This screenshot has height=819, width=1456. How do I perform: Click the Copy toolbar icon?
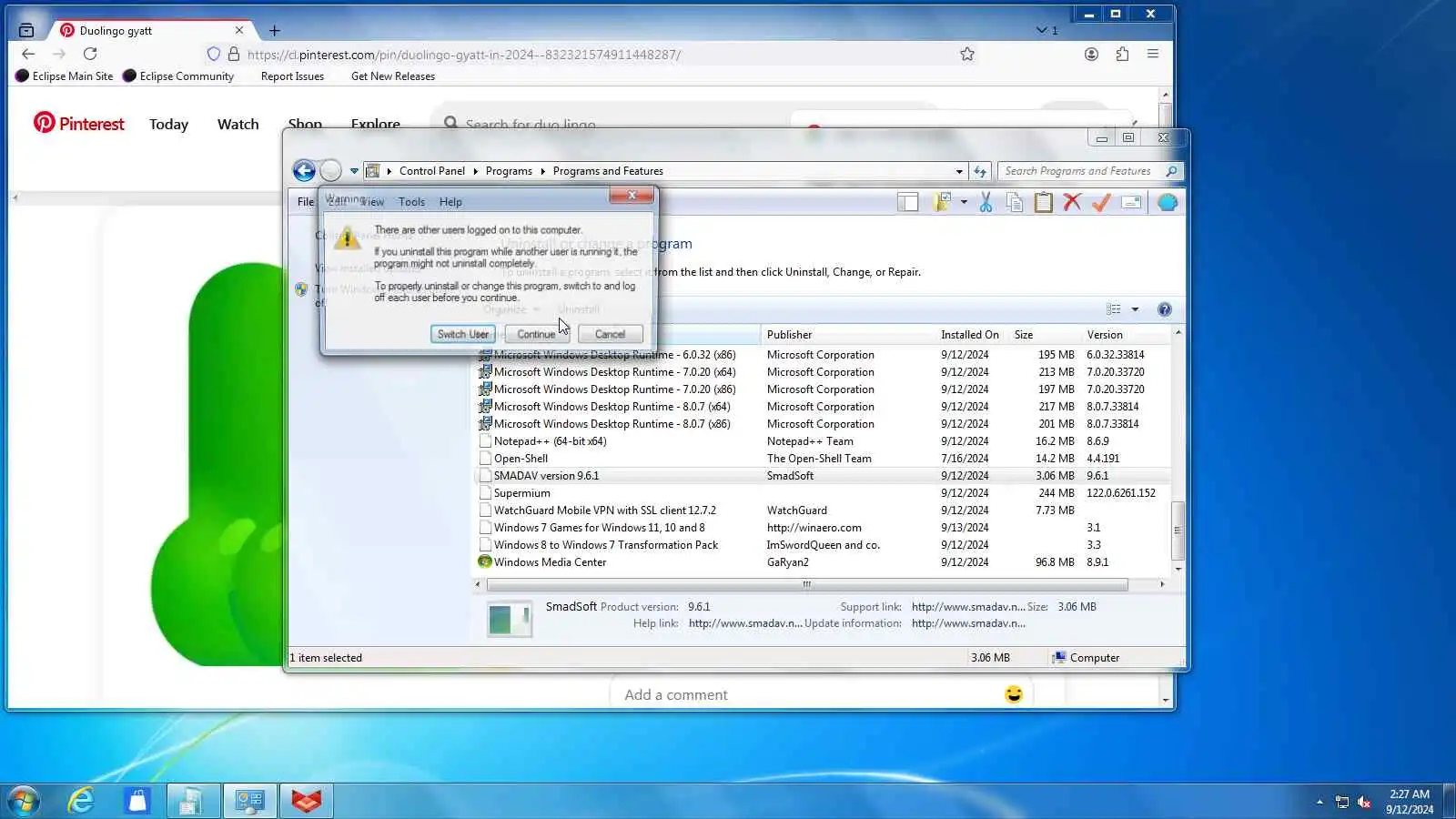point(1015,203)
